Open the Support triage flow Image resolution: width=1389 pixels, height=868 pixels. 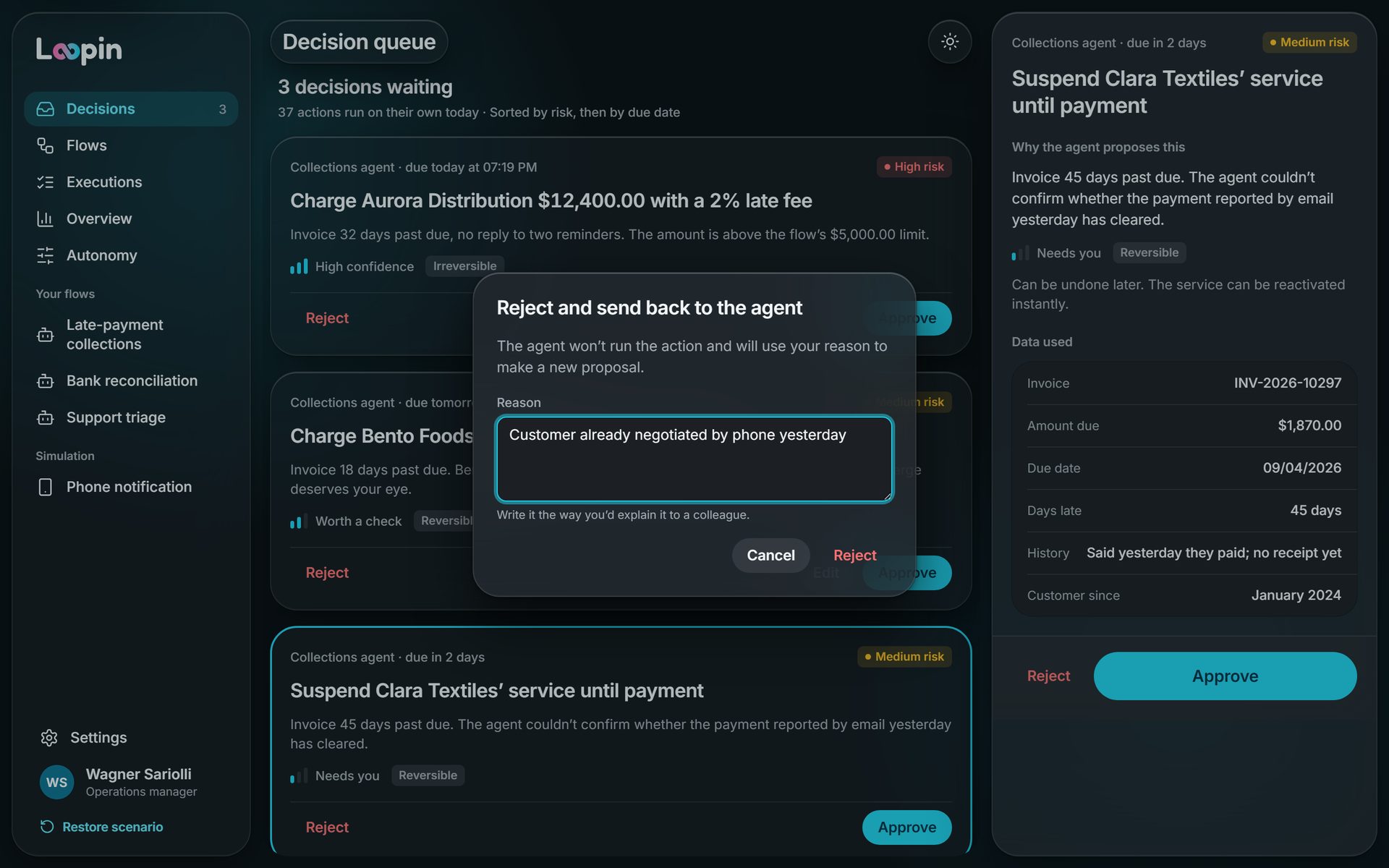tap(131, 417)
